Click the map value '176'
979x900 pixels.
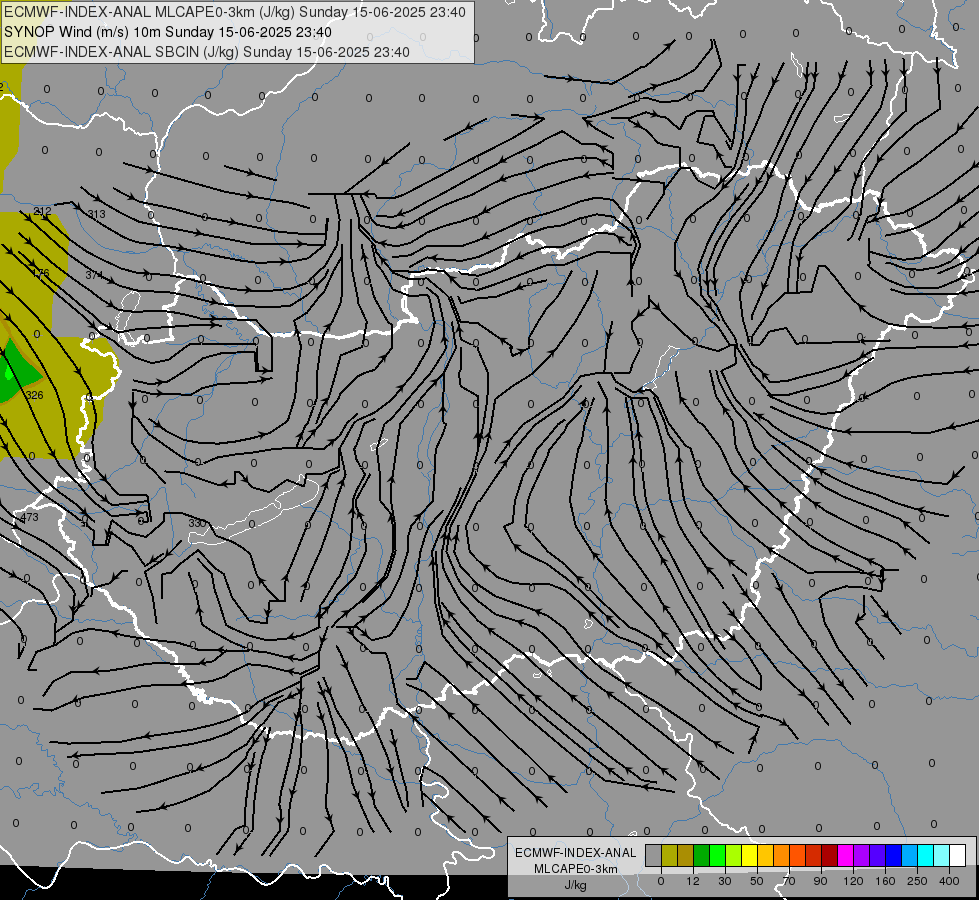[41, 272]
